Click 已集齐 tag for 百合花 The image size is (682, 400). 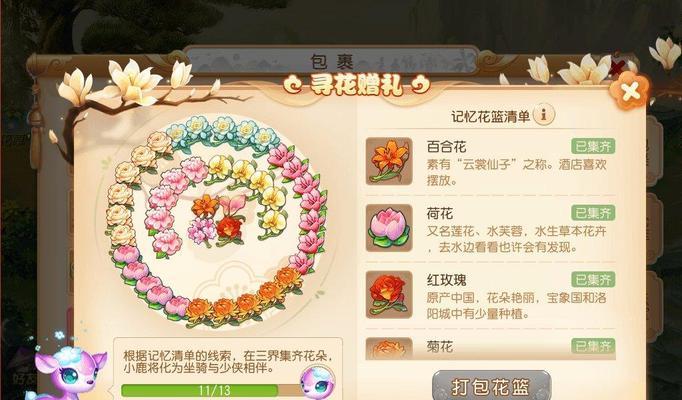coord(593,147)
